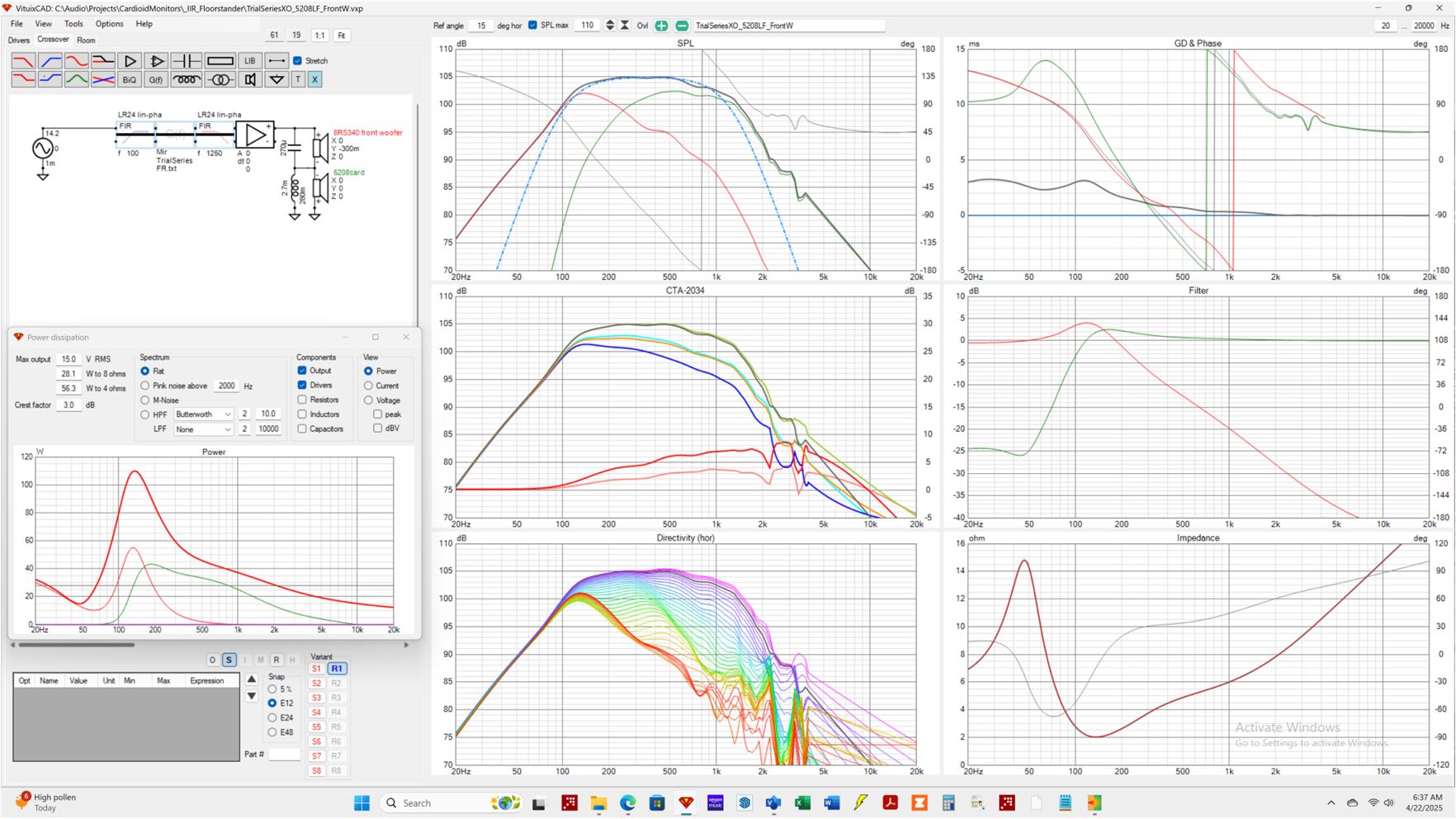Open the Tools menu
The height and width of the screenshot is (819, 1456).
coord(73,24)
